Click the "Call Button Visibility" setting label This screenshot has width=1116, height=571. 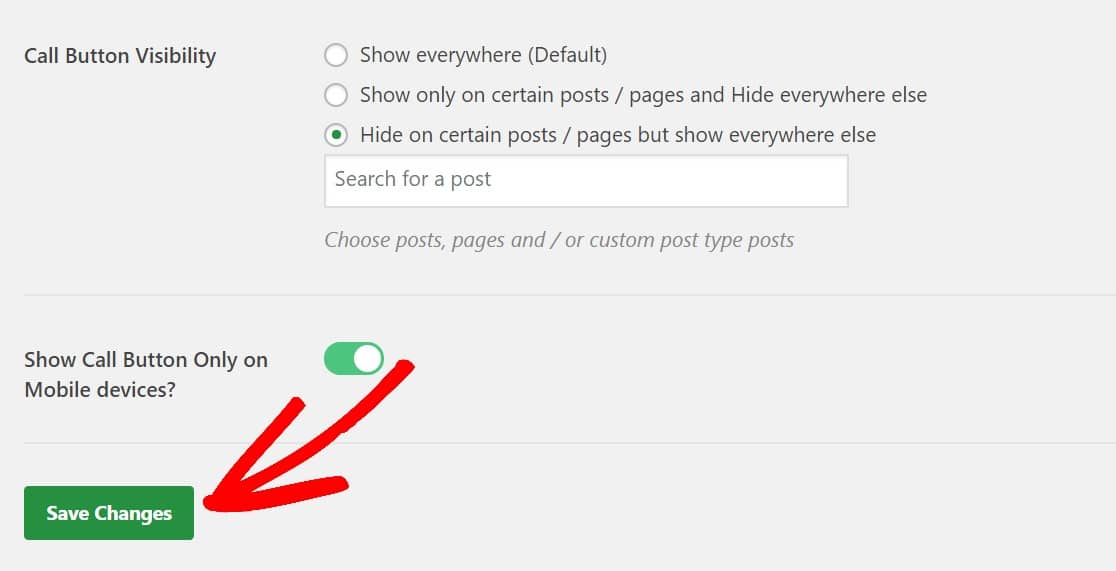[120, 56]
